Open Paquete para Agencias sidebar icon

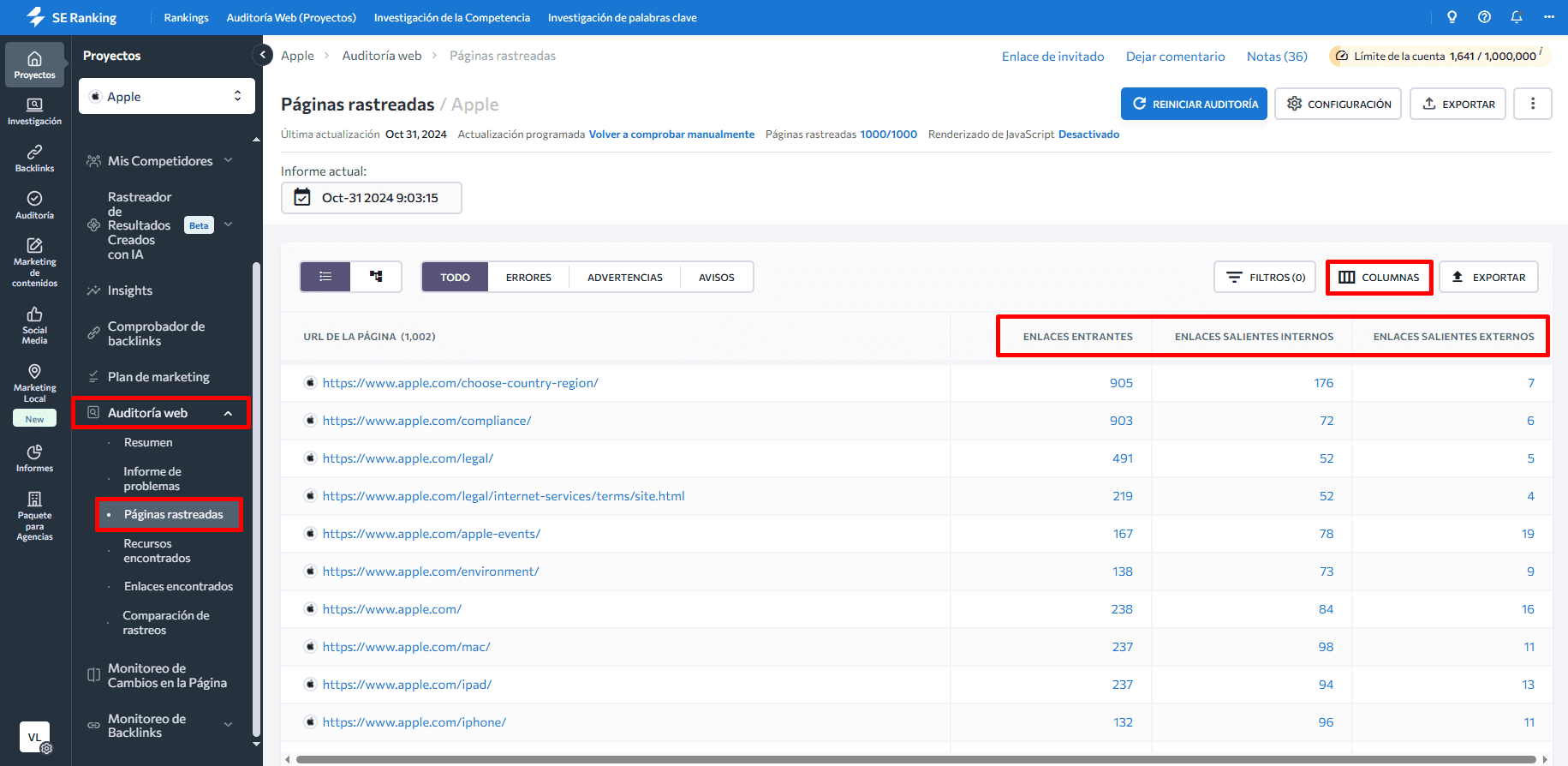(x=34, y=516)
